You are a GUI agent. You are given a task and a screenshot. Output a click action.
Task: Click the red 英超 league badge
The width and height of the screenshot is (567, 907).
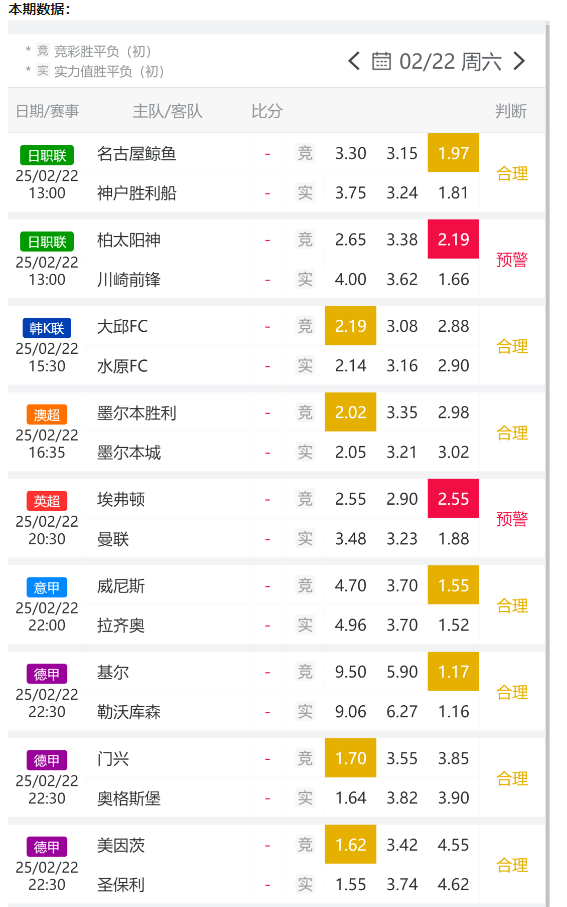[x=47, y=501]
